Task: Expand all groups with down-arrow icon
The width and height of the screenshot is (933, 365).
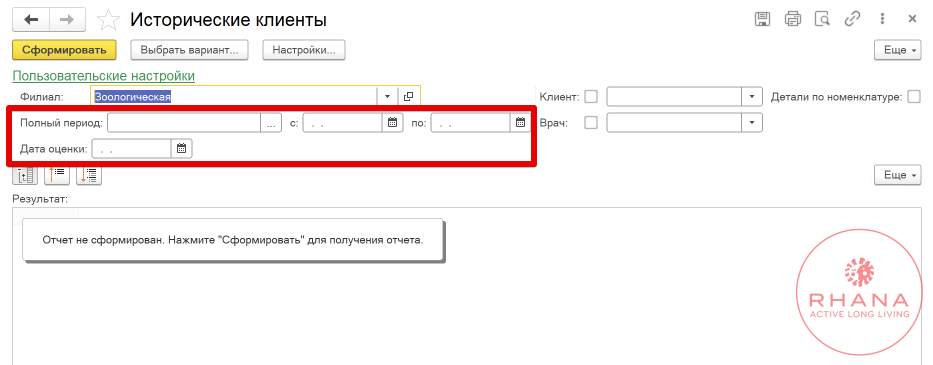Action: 89,175
